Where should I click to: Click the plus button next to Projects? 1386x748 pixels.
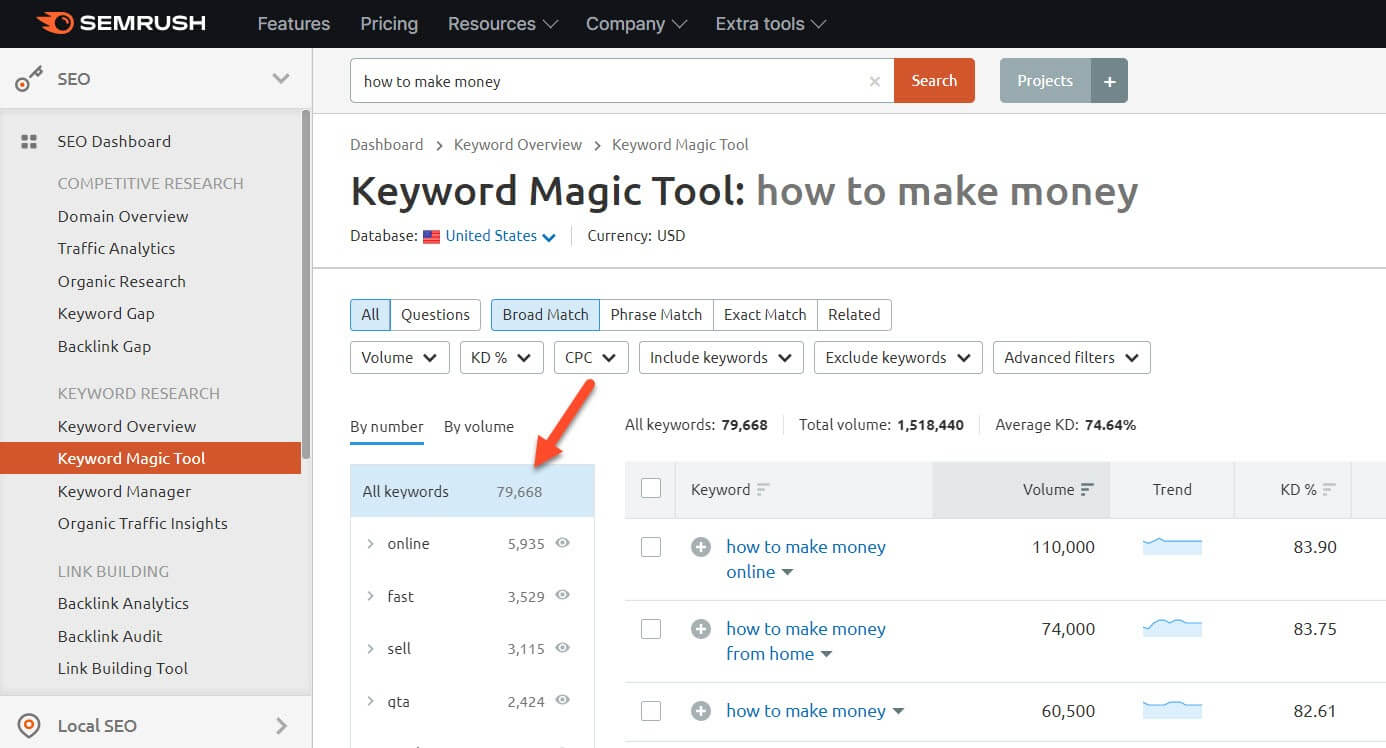[x=1109, y=81]
